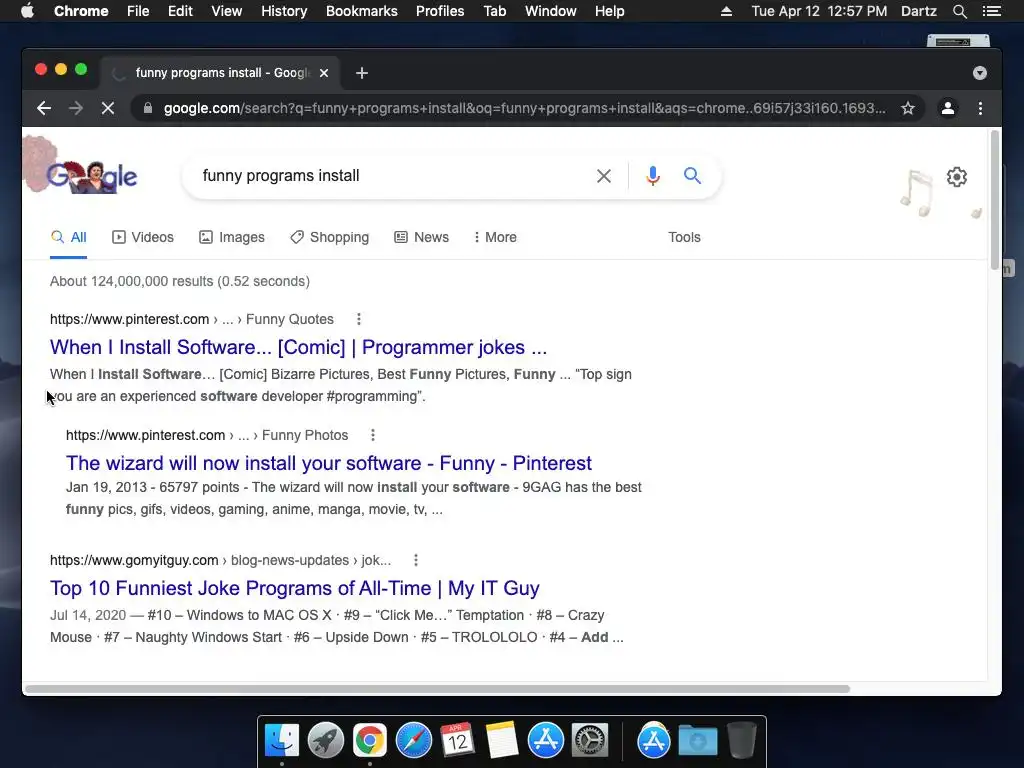This screenshot has width=1024, height=768.
Task: Open the Trash in the dock
Action: [741, 741]
